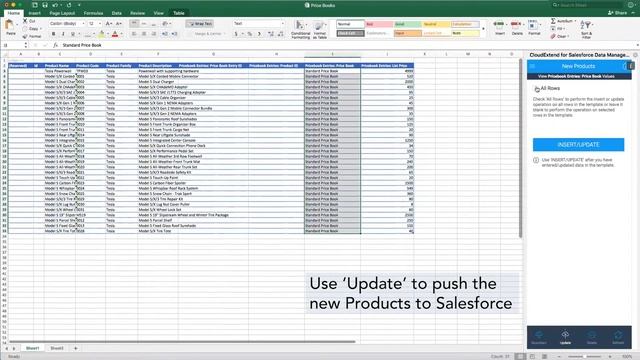This screenshot has width=640, height=360.
Task: Open the CloudExtend hamburger menu icon
Action: pos(532,66)
